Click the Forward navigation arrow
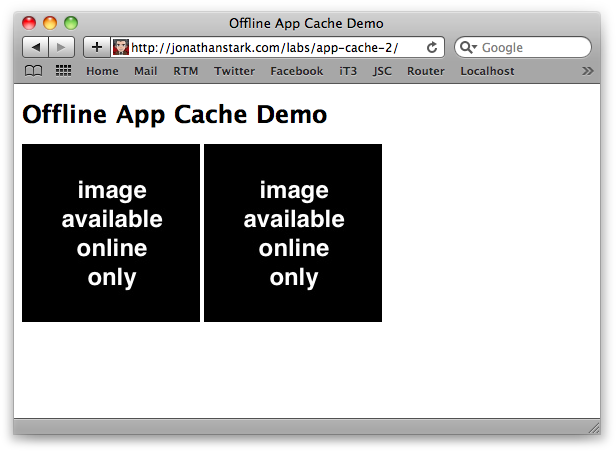 coord(61,47)
